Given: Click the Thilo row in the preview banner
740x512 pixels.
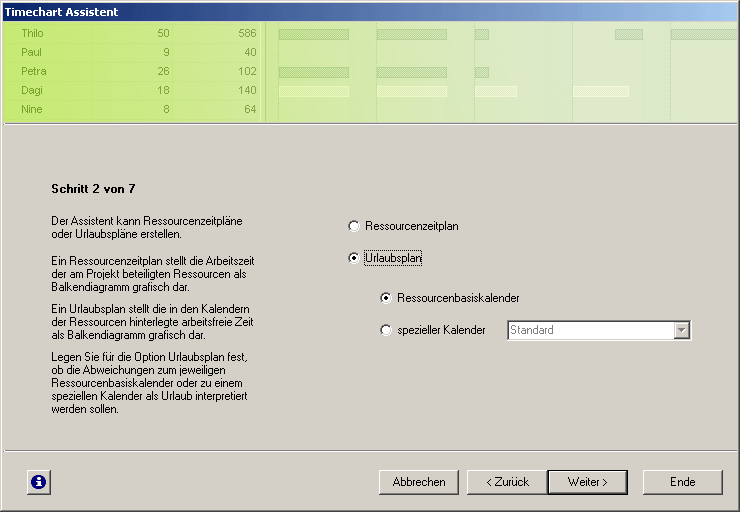Looking at the screenshot, I should 33,34.
